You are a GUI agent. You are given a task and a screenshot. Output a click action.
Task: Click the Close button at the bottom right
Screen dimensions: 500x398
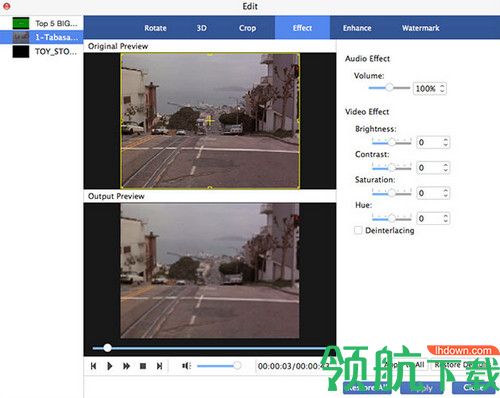pyautogui.click(x=473, y=387)
